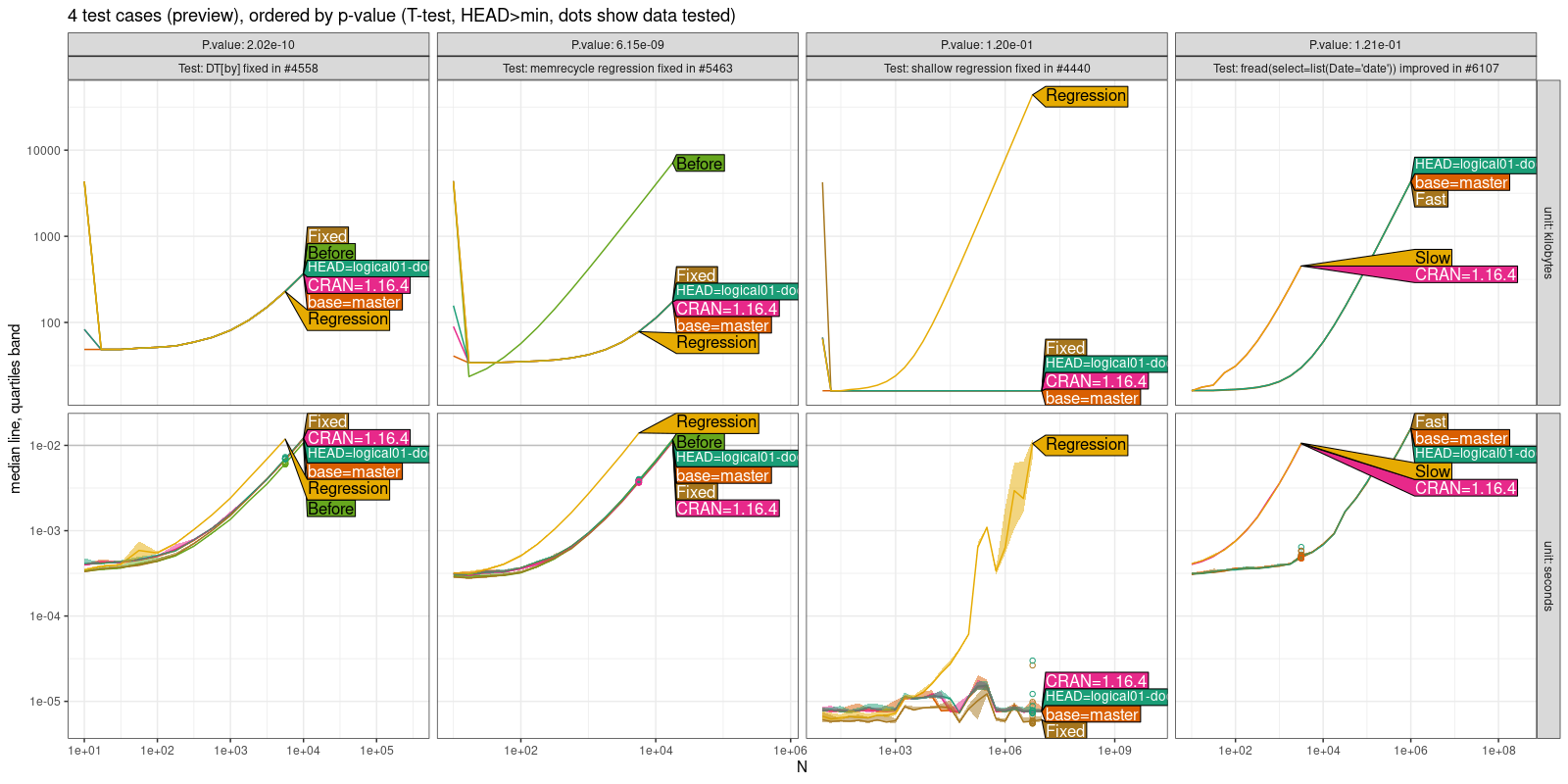1568x784 pixels.
Task: Click the x-axis title 'N'
Action: pyautogui.click(x=802, y=767)
